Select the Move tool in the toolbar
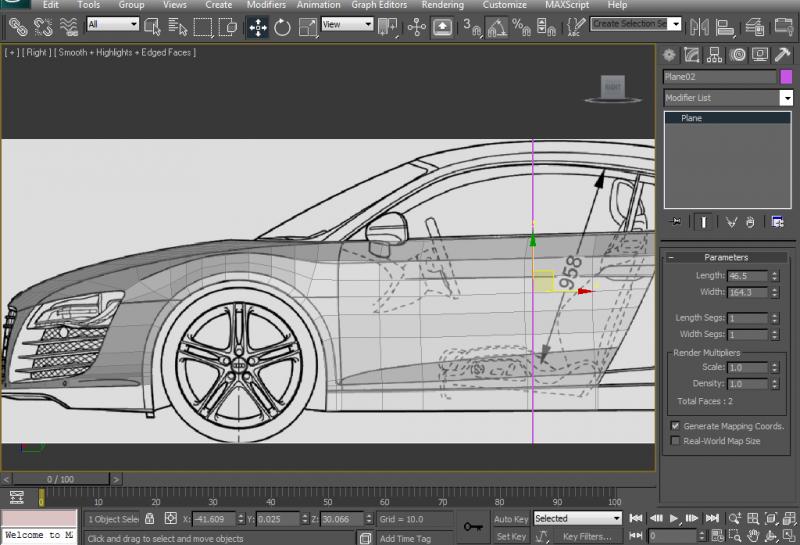800x545 pixels. pyautogui.click(x=257, y=27)
